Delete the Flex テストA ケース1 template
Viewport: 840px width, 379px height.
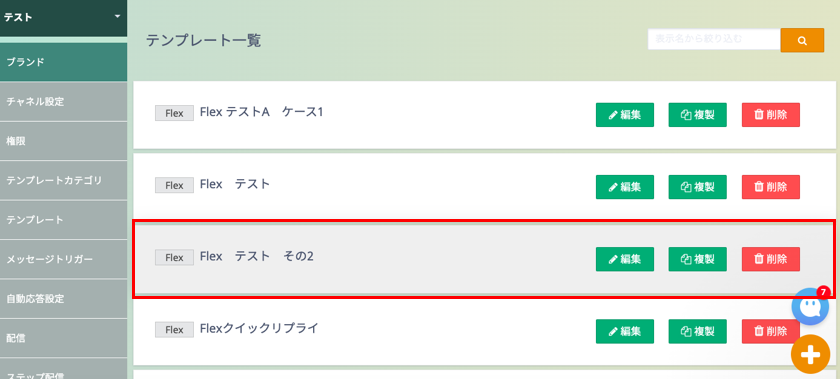[x=770, y=115]
